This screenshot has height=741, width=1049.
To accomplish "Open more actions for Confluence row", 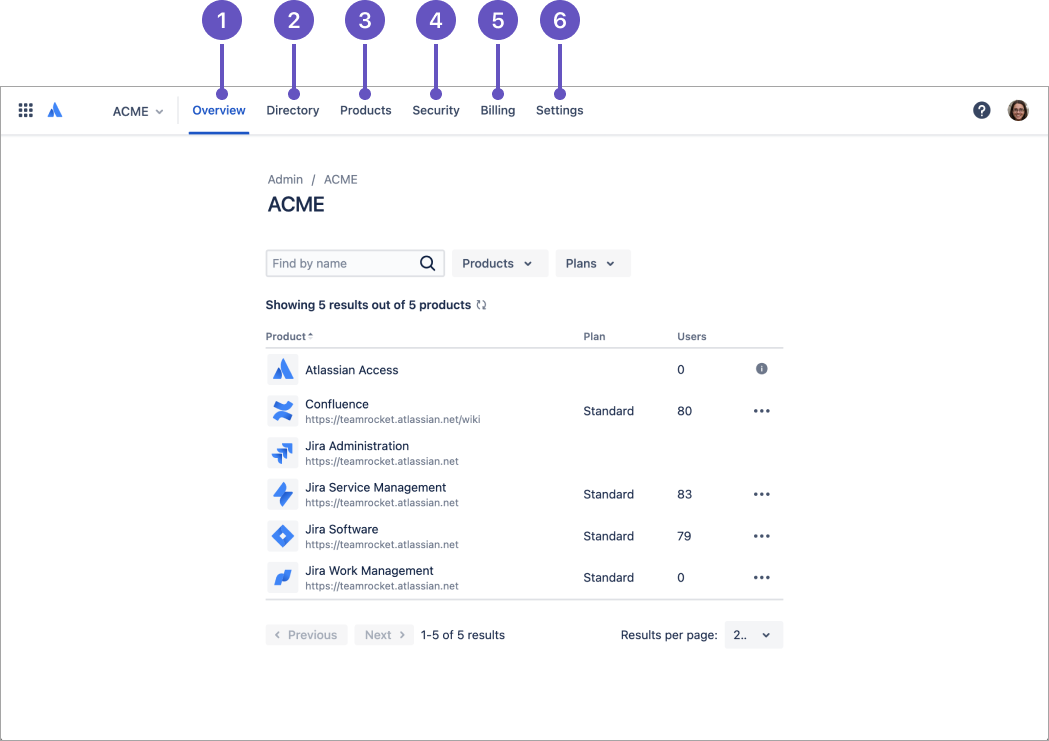I will (x=761, y=411).
